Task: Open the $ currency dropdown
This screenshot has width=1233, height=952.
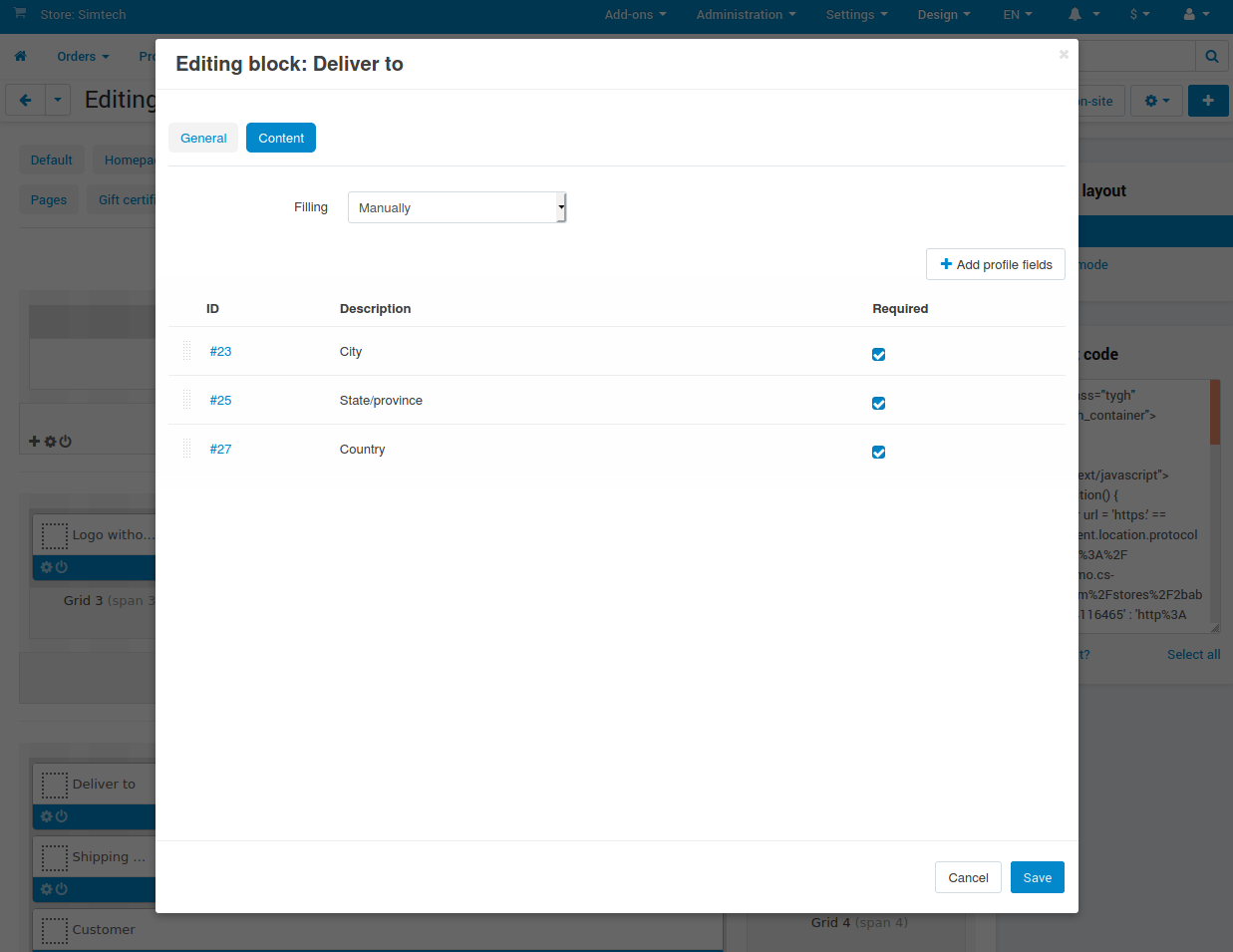Action: [x=1139, y=15]
